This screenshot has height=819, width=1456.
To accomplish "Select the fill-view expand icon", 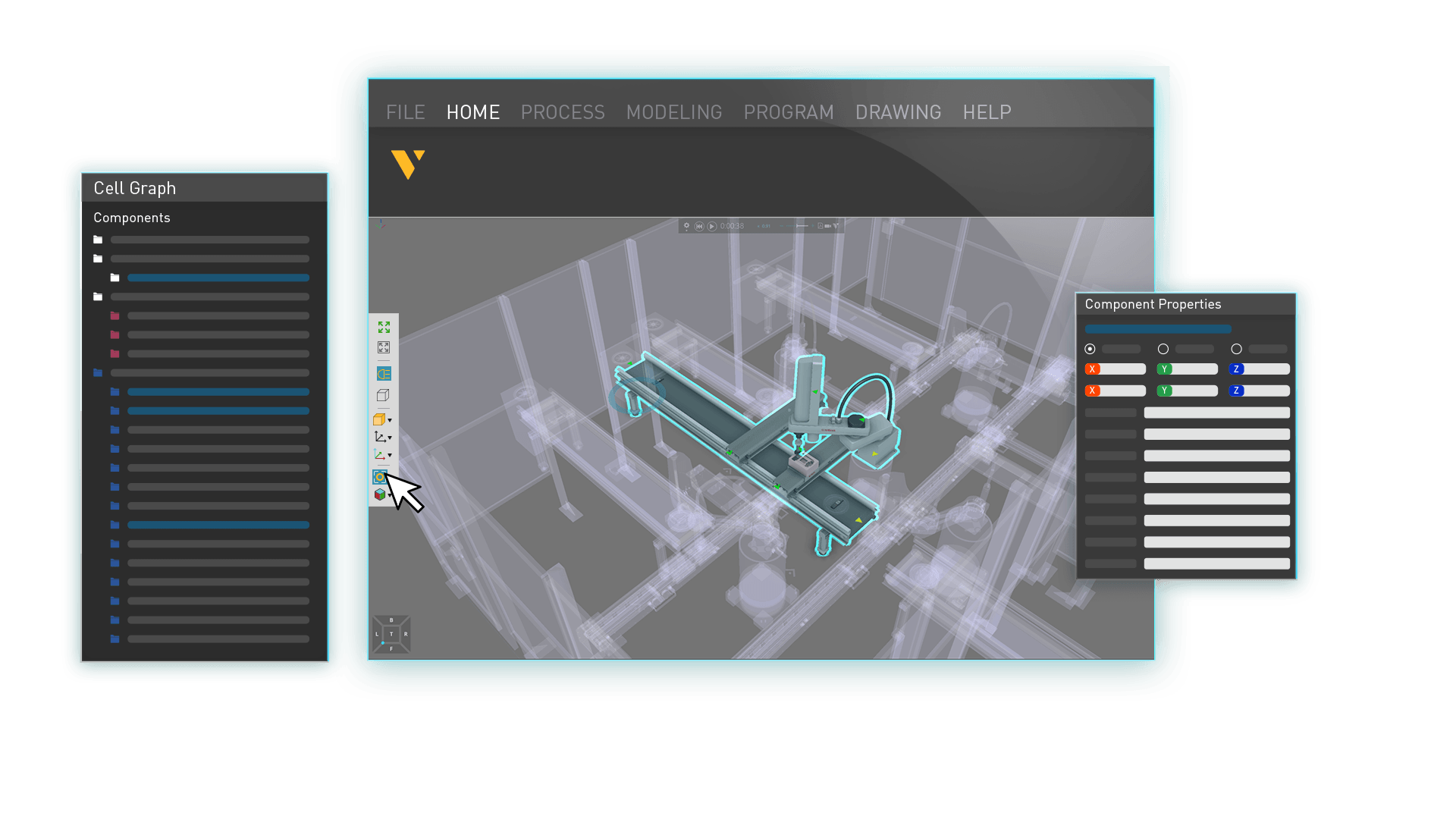I will (384, 347).
